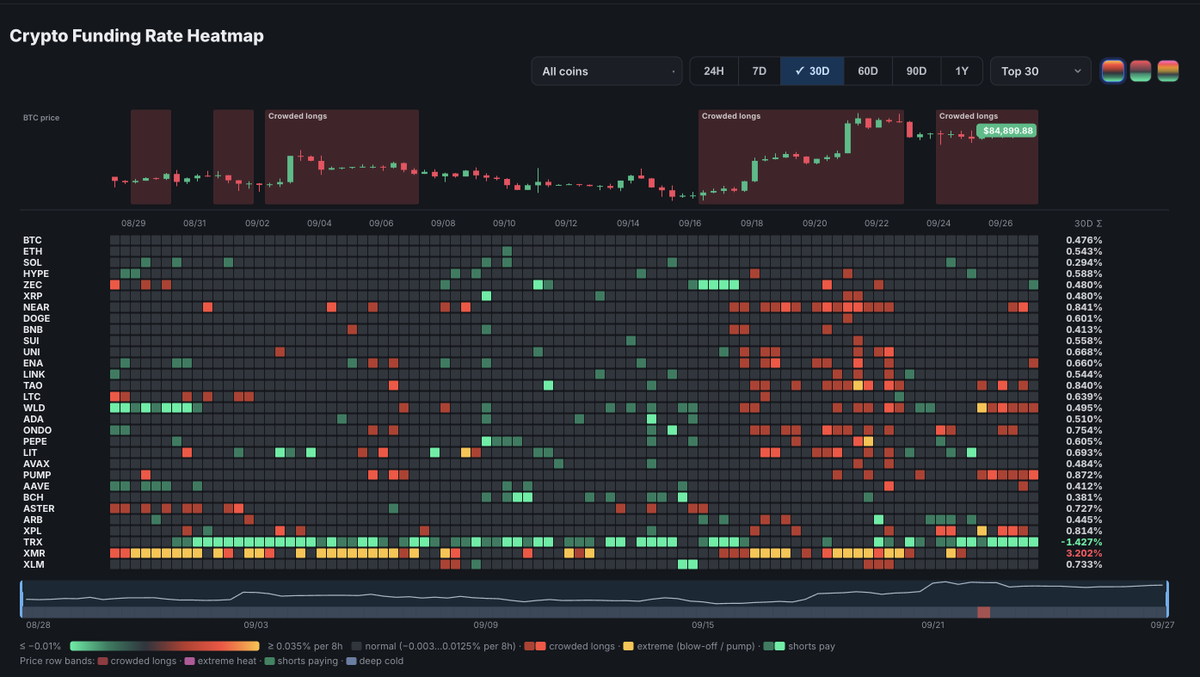The image size is (1200, 677).
Task: Click the Crypto Funding Rate Heatmap title
Action: tap(136, 35)
